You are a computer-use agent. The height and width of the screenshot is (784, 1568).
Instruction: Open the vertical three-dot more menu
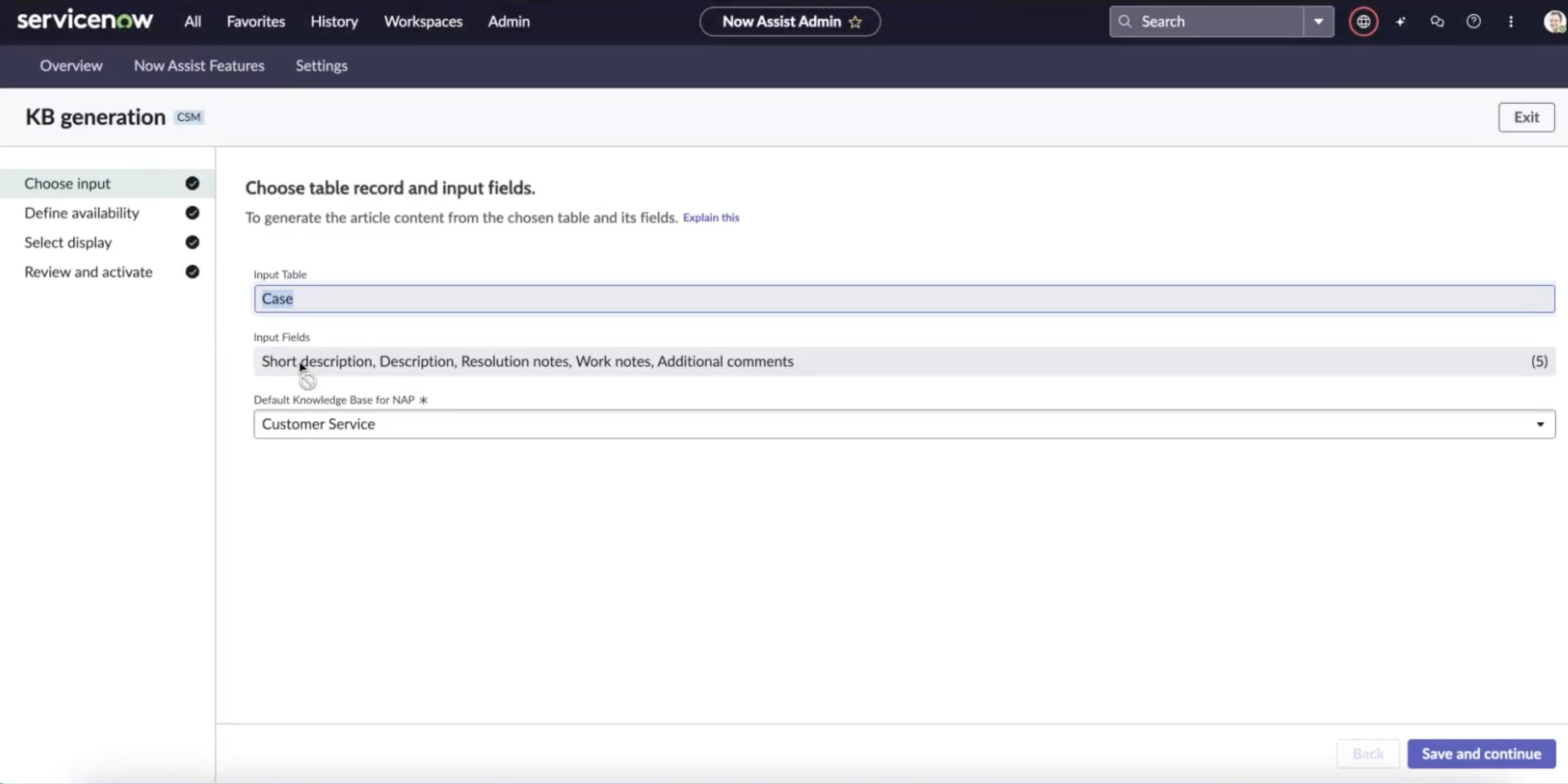click(1511, 22)
